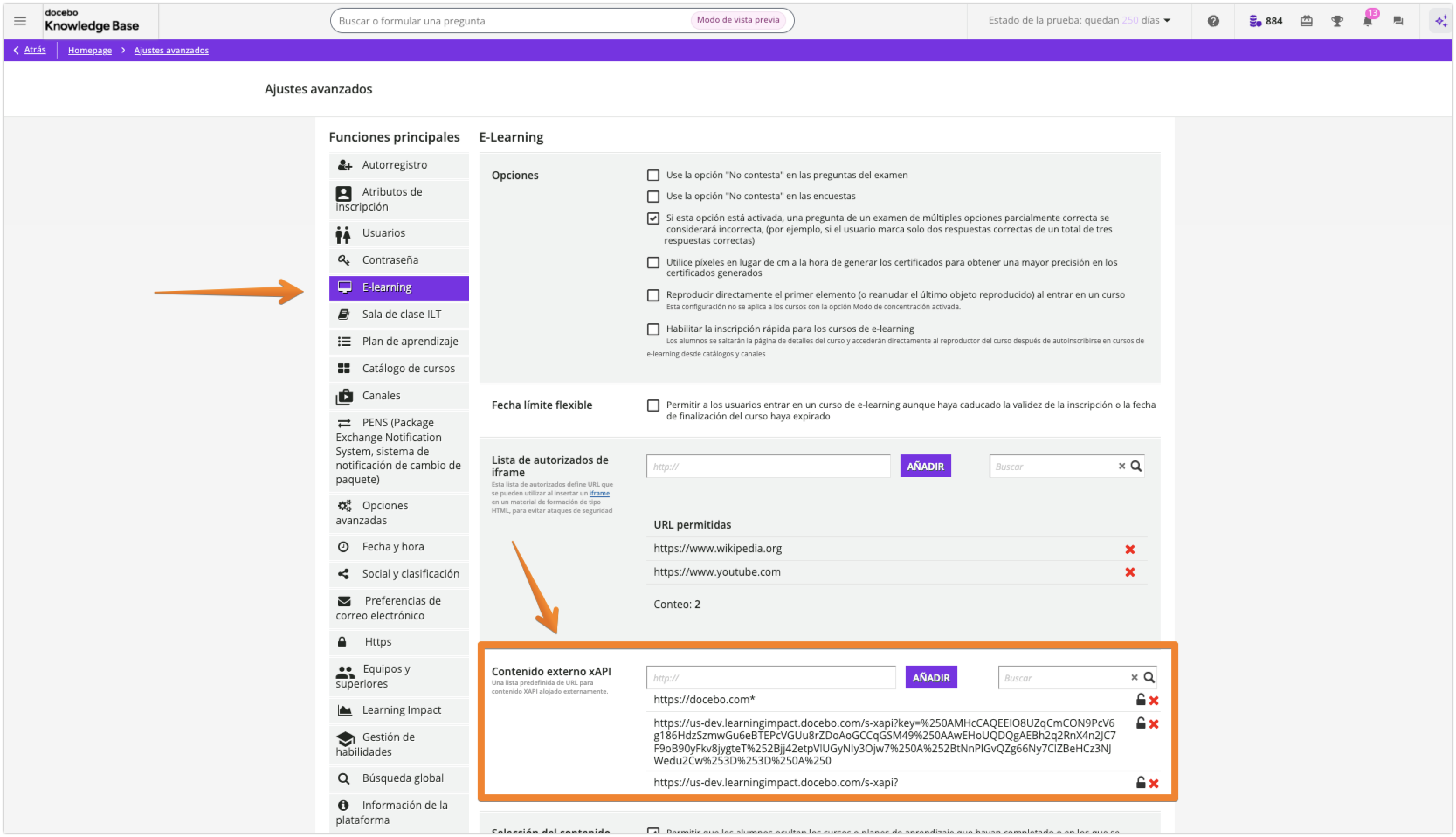Open the coins balance 884 icon
This screenshot has width=1456, height=837.
tap(1265, 21)
